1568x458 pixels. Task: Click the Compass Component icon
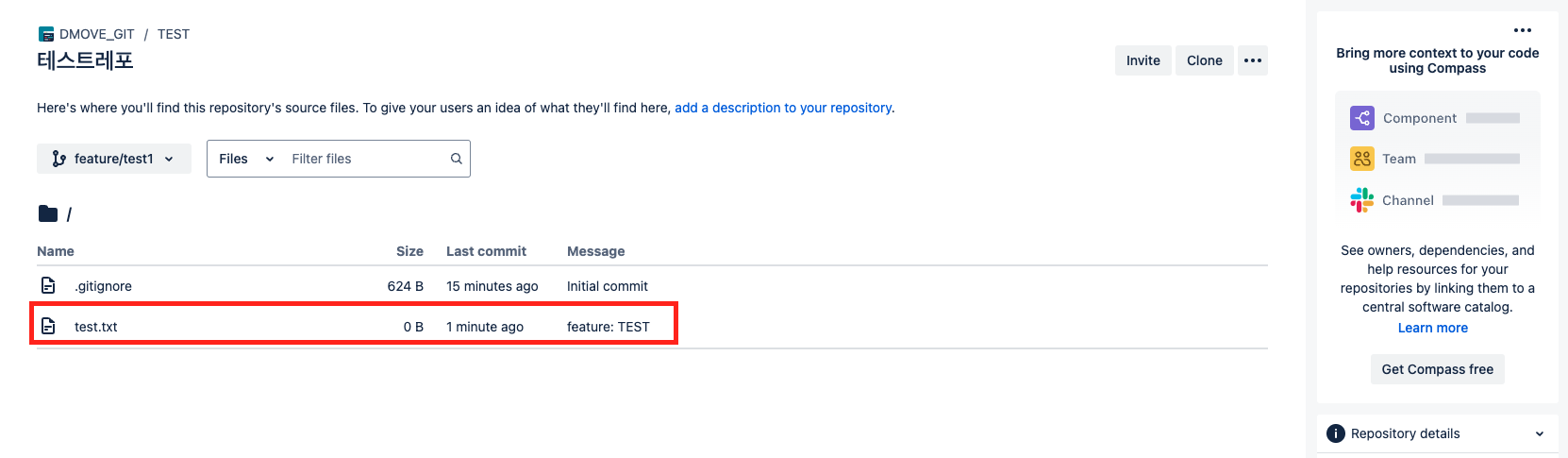pos(1361,118)
